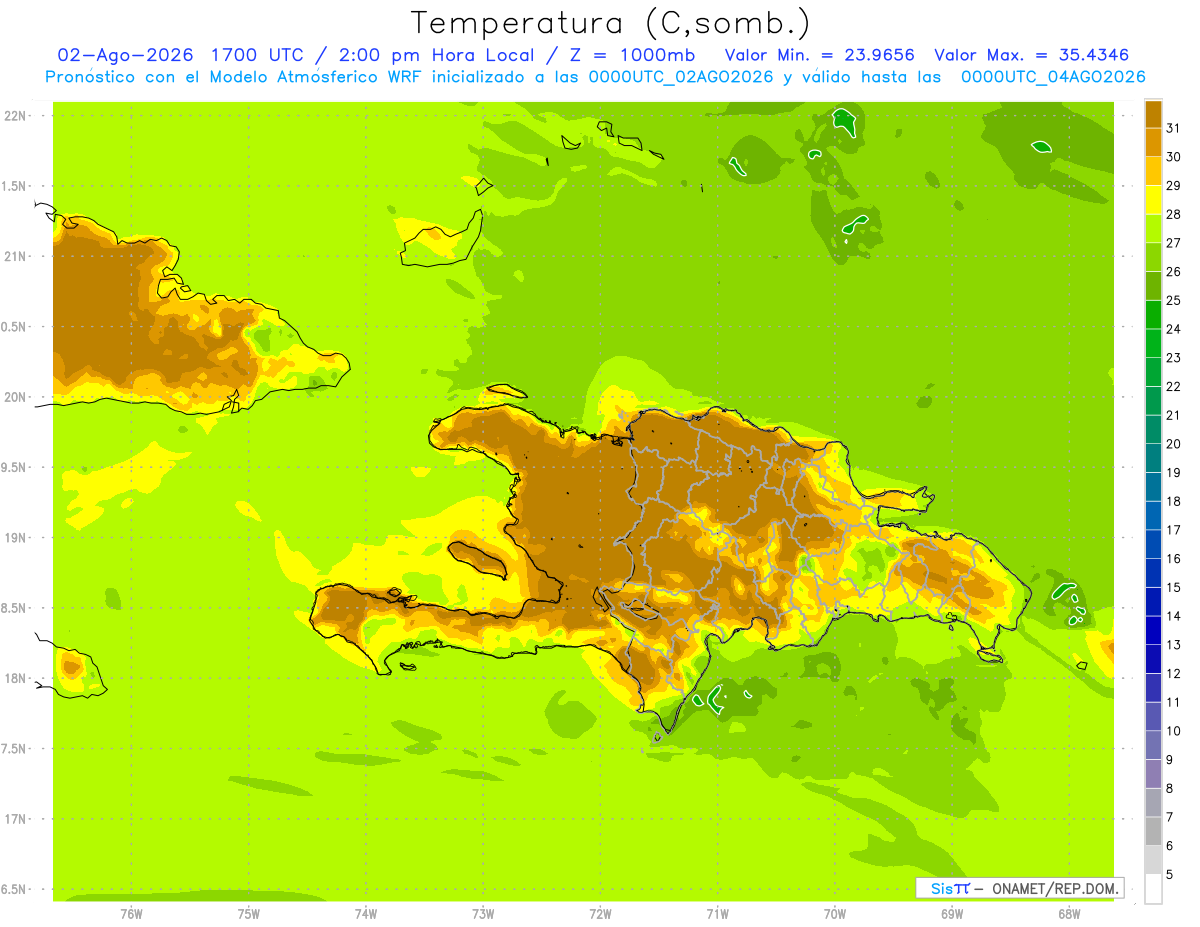Click the '70W' longitude axis label

(835, 913)
